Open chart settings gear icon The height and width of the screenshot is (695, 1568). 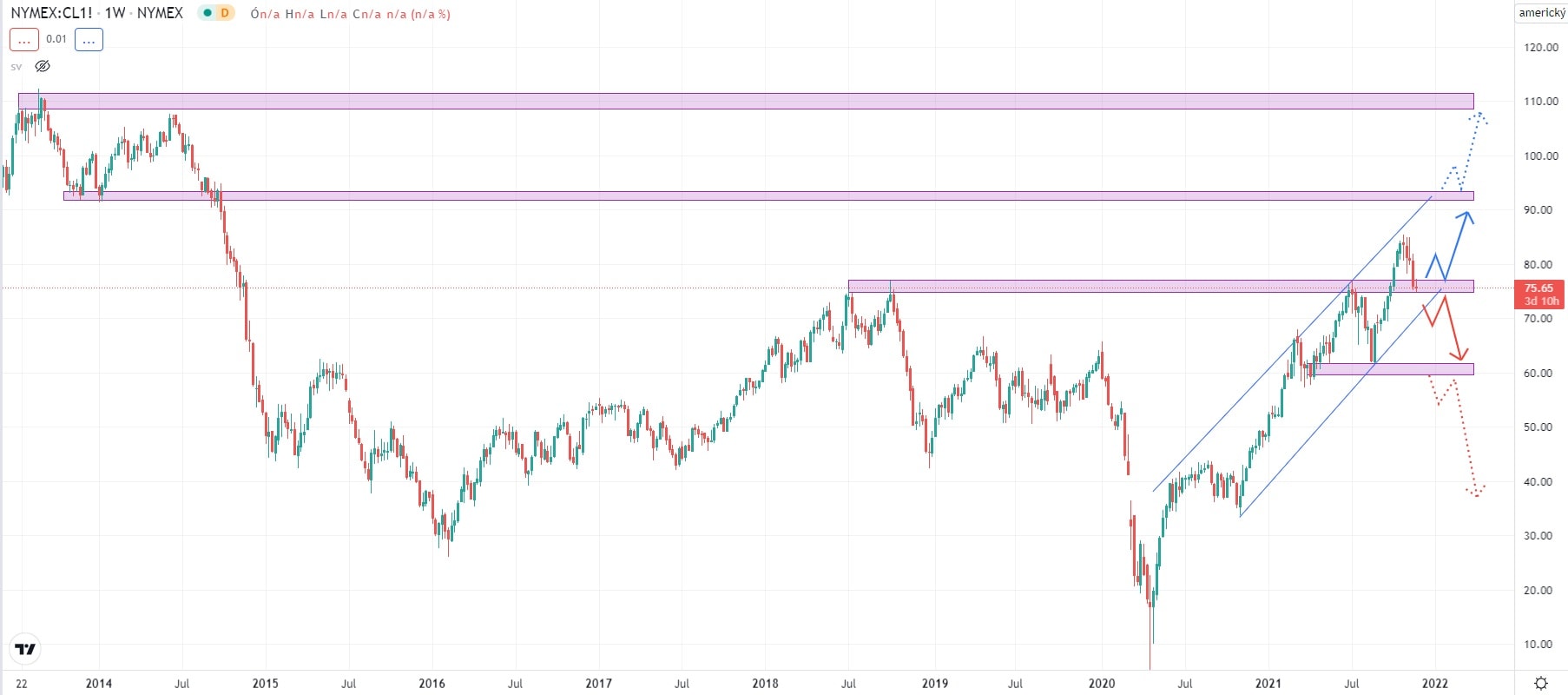pos(1540,683)
